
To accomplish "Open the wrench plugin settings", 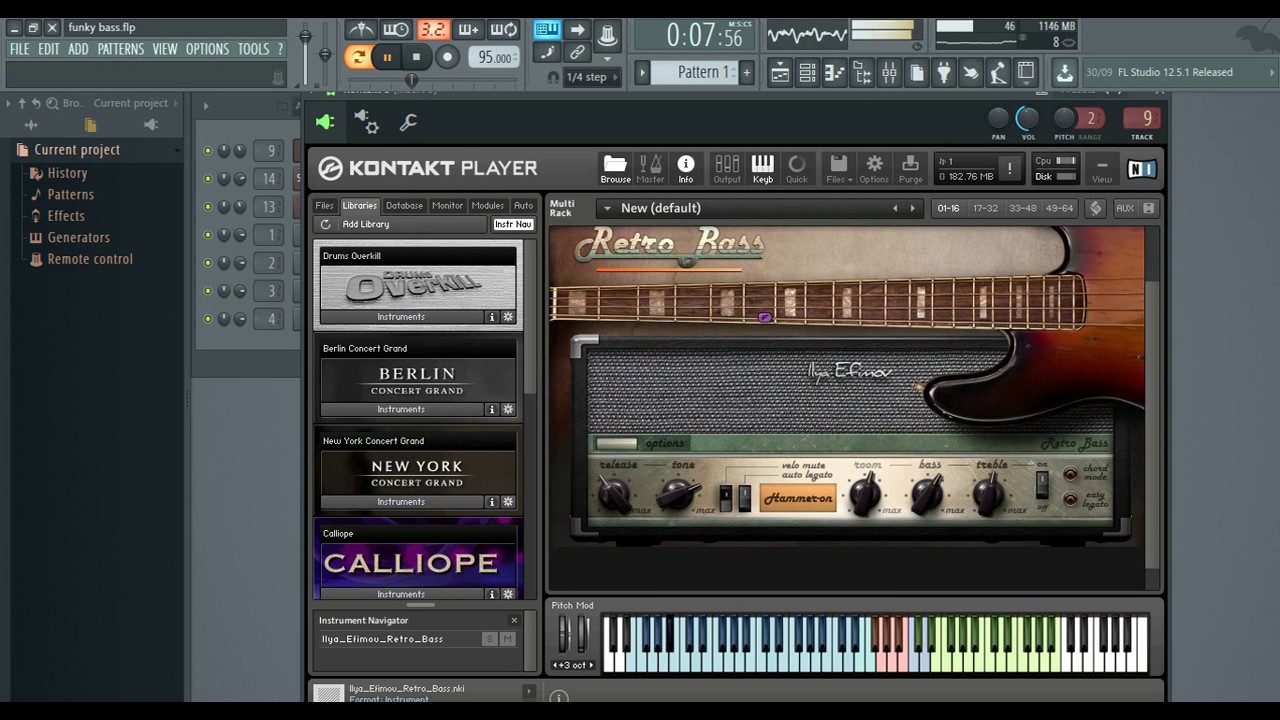I will [x=408, y=122].
